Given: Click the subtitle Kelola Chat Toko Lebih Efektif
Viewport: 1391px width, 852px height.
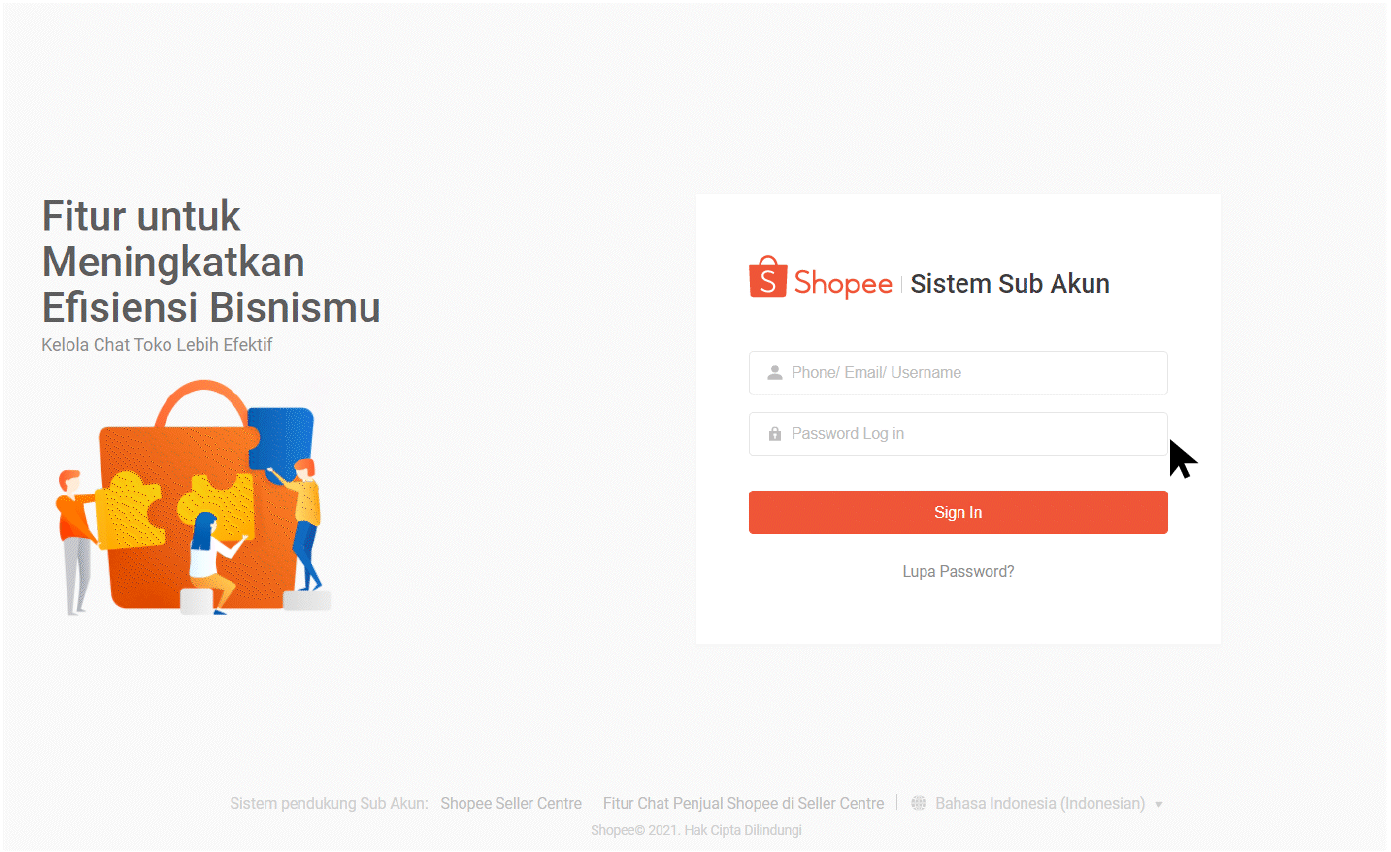Looking at the screenshot, I should pyautogui.click(x=157, y=345).
